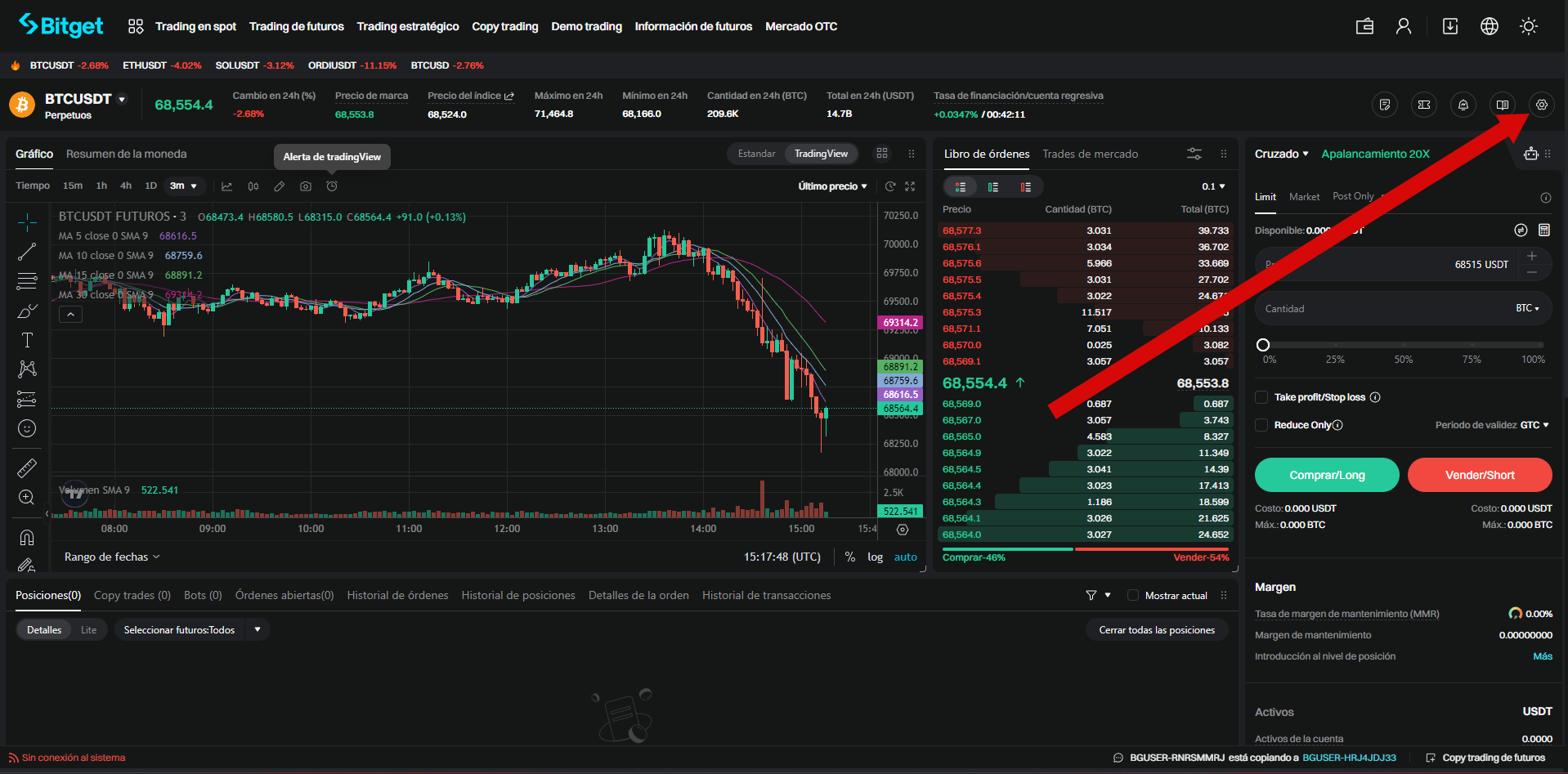
Task: Select the text annotation tool
Action: pos(27,340)
